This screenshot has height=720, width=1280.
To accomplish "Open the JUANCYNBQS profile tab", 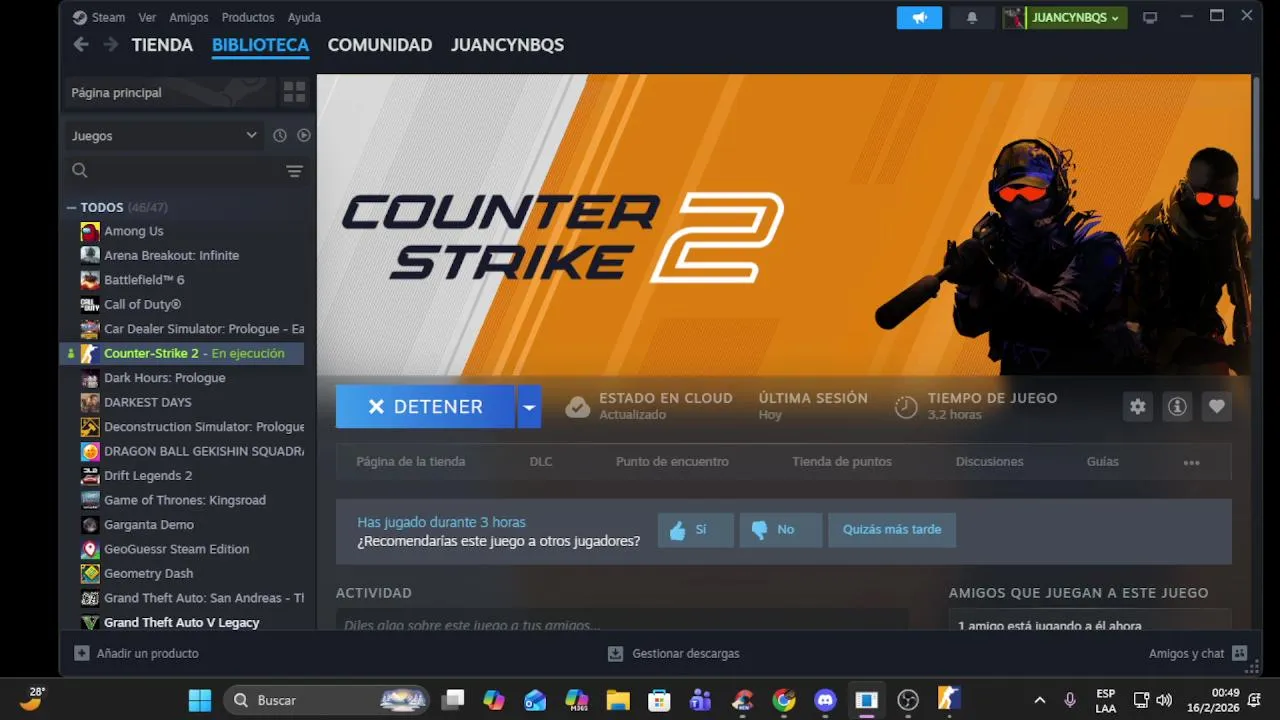I will coord(507,45).
